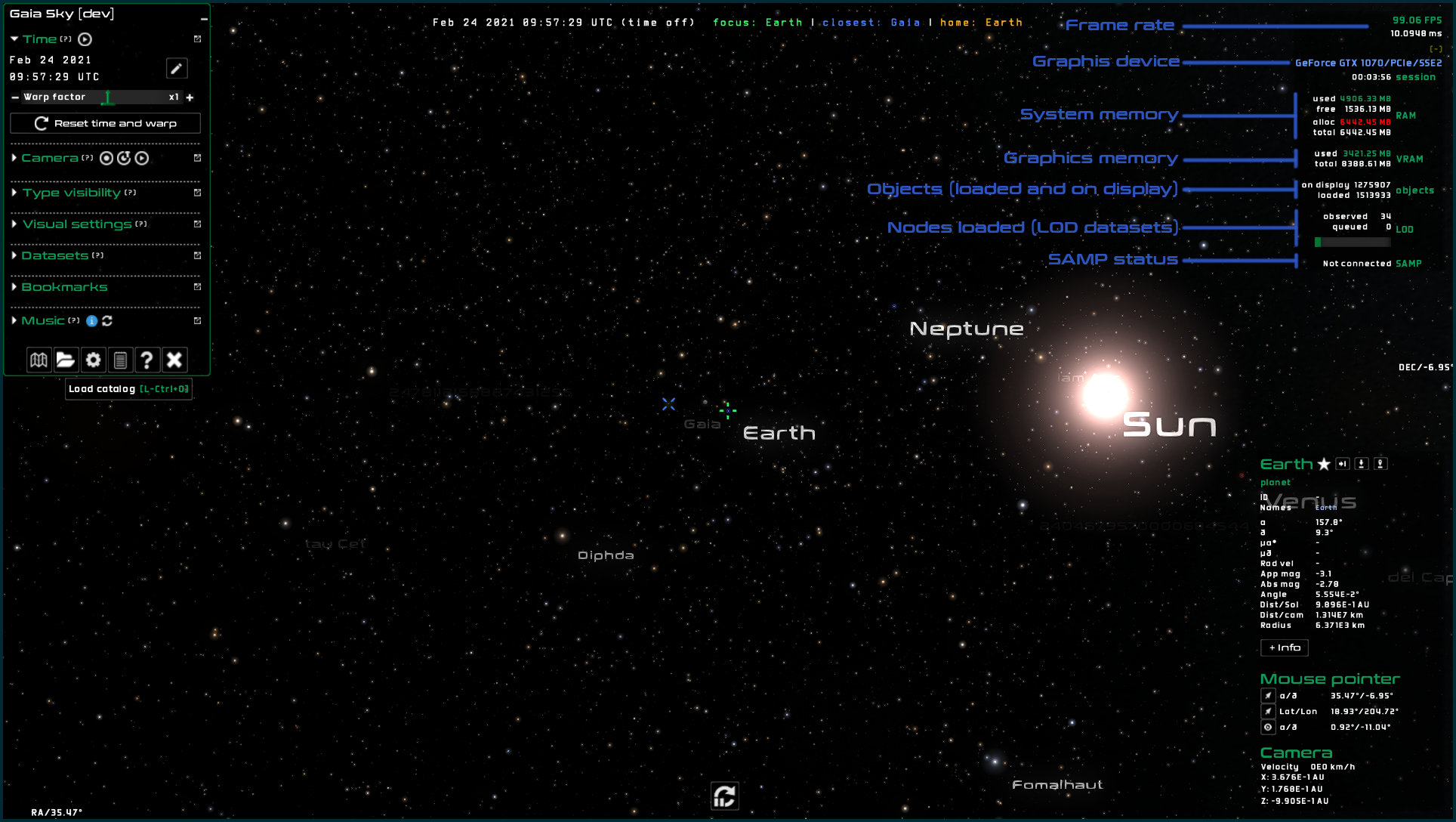Collapse the Time section

click(14, 39)
